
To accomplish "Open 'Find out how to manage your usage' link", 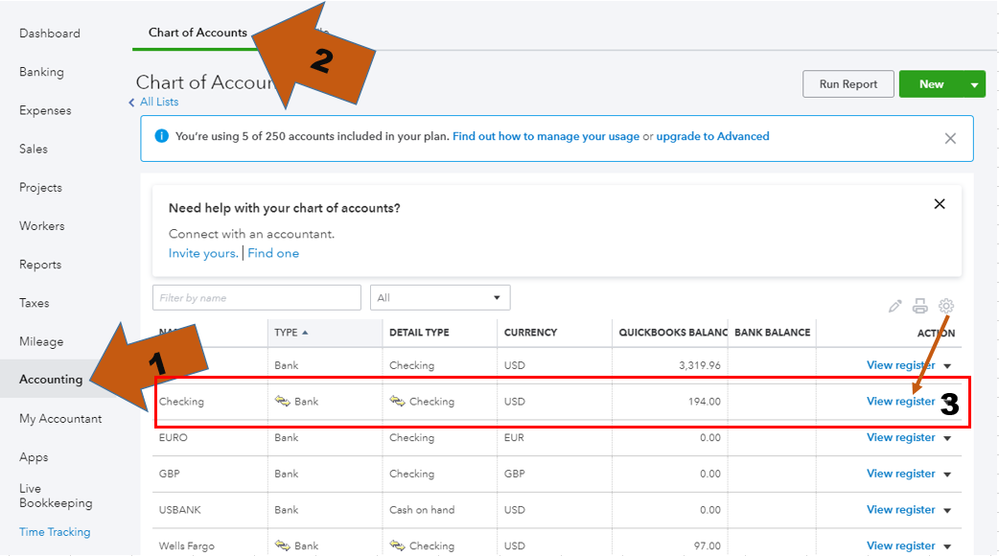I will coord(546,136).
